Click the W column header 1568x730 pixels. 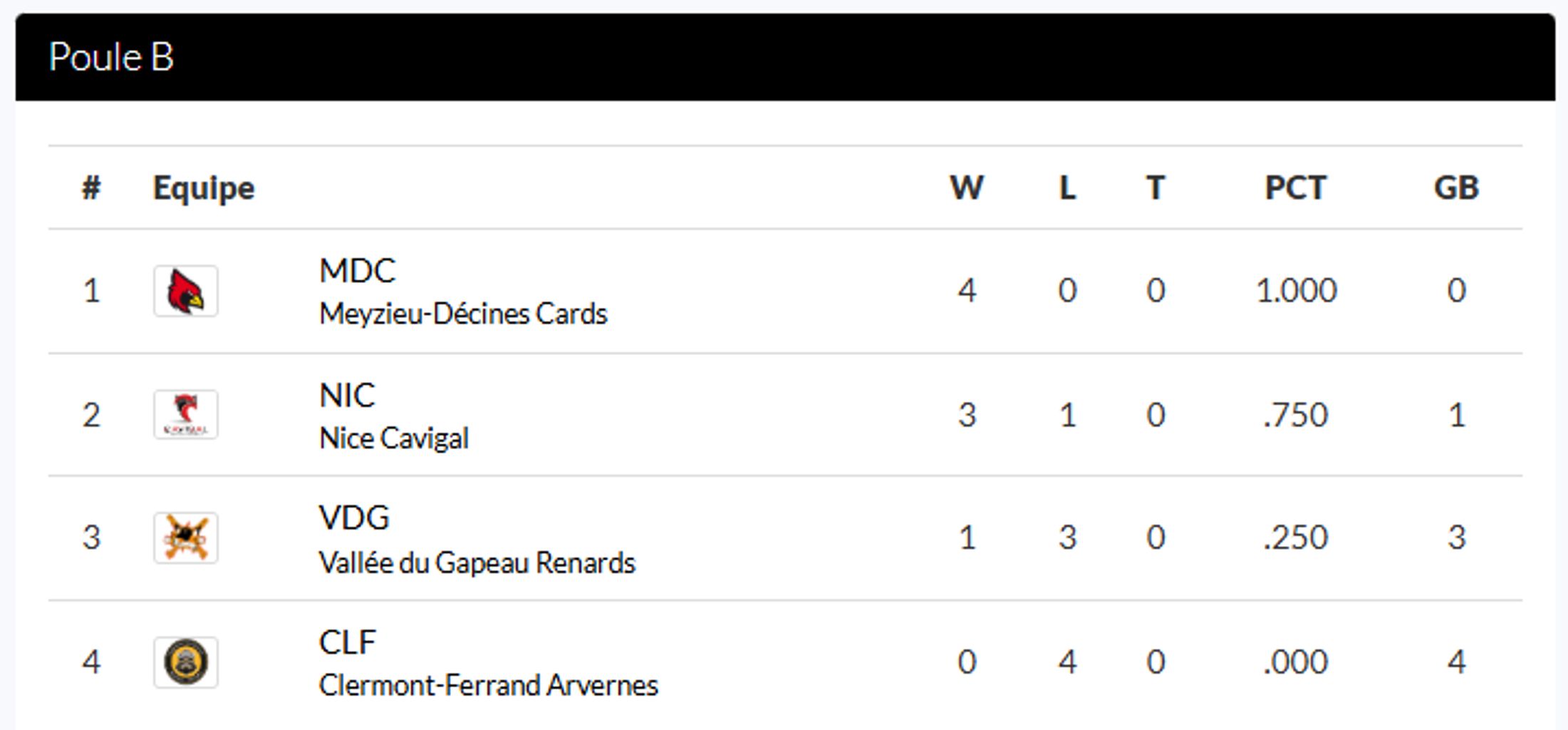point(967,188)
